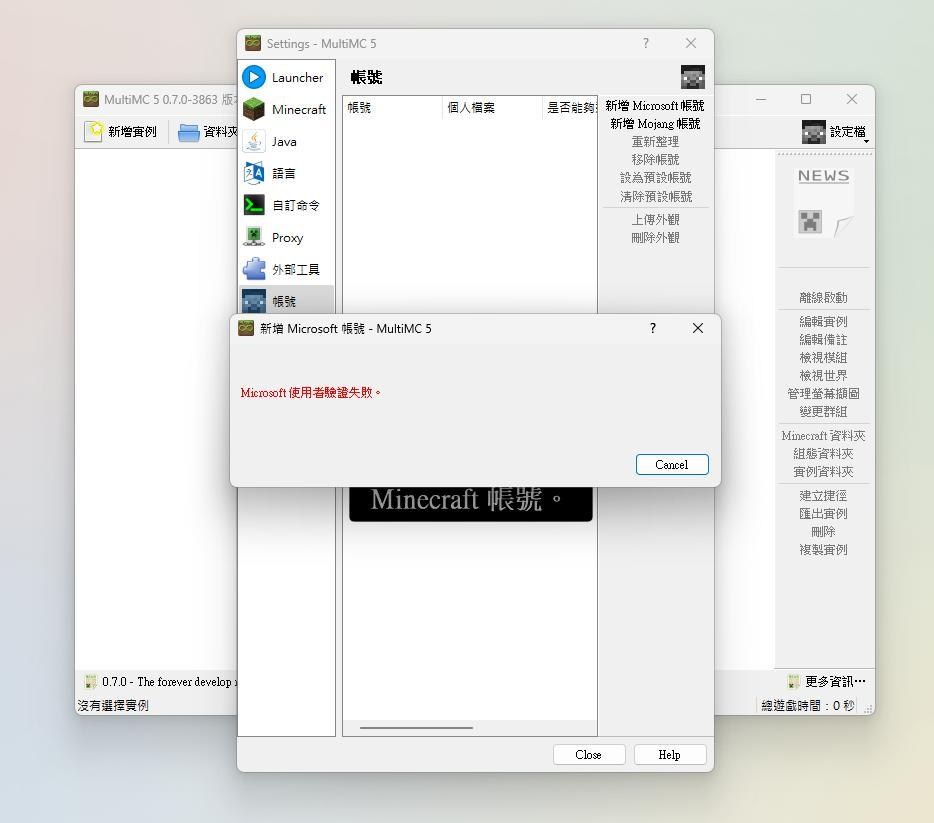Screen dimensions: 934x823
Task: Click the Launcher play arrow icon
Action: click(x=254, y=77)
